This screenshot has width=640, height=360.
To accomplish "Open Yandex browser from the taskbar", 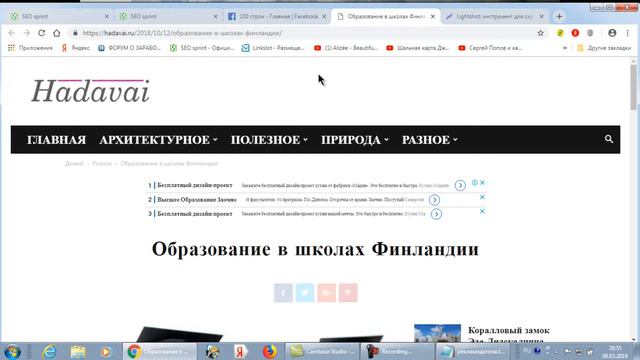I will coord(240,351).
